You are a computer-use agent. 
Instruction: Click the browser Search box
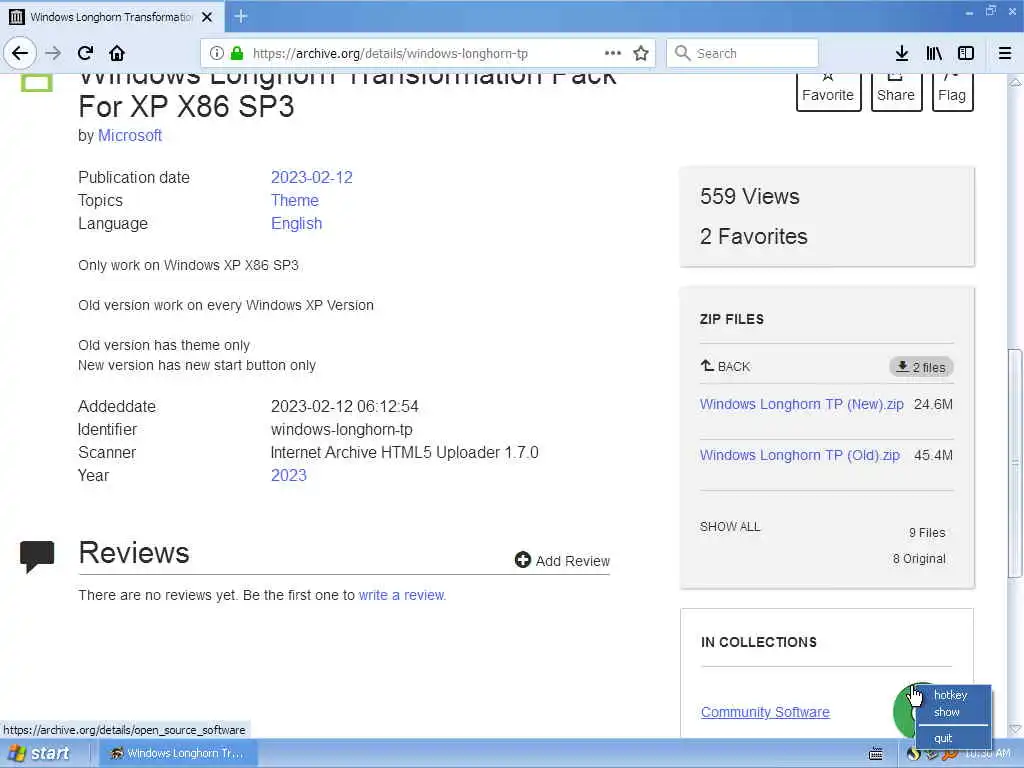pos(743,54)
